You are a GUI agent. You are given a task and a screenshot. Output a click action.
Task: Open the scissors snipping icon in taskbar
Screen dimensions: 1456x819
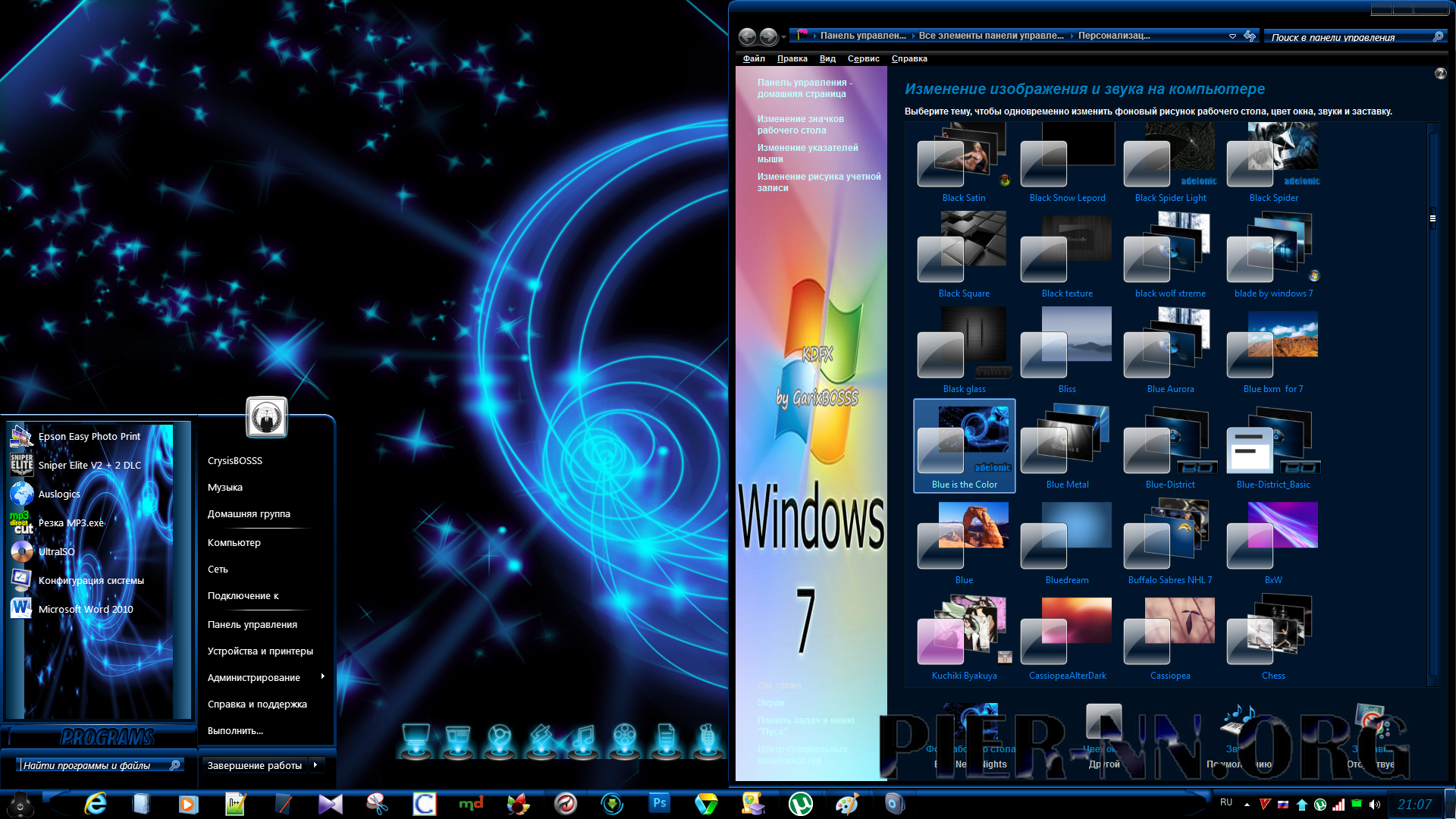pos(377,804)
